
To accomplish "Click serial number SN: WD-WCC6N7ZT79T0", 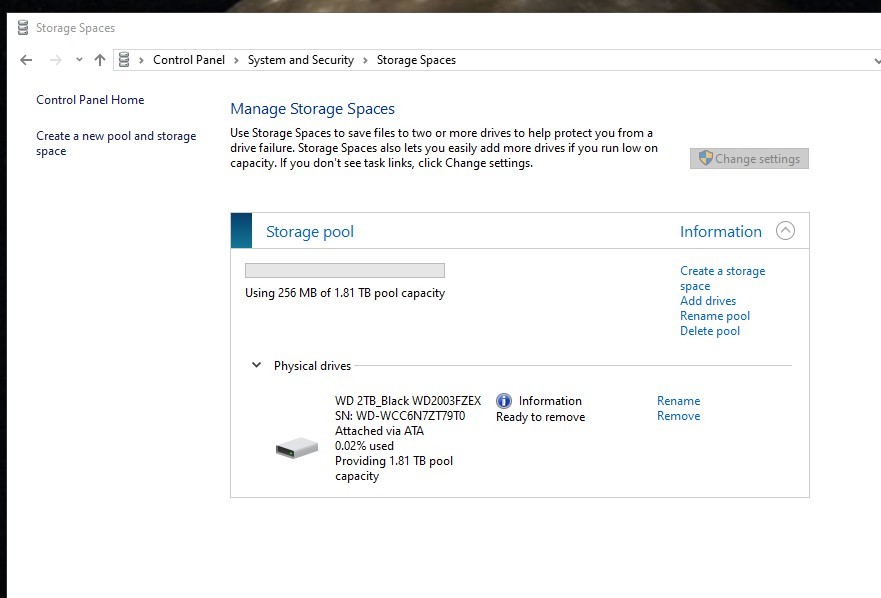I will pos(400,416).
